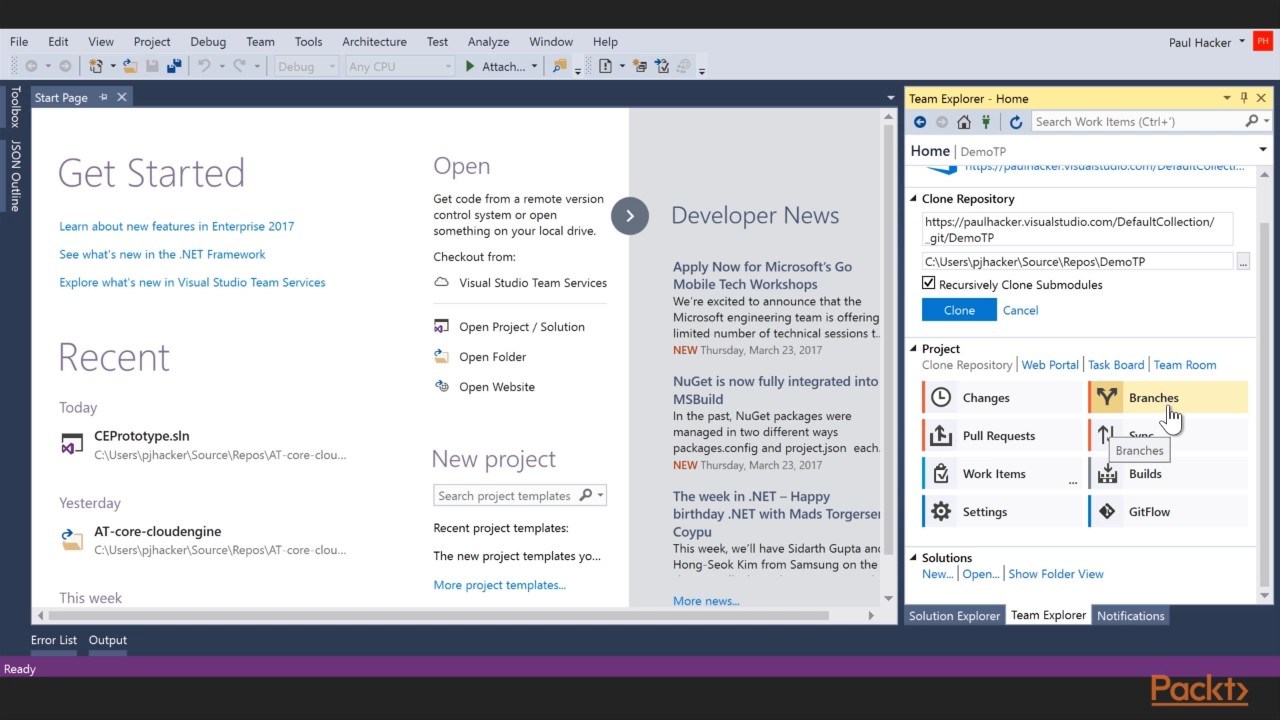Click the Find in Files toolbar icon

[559, 66]
